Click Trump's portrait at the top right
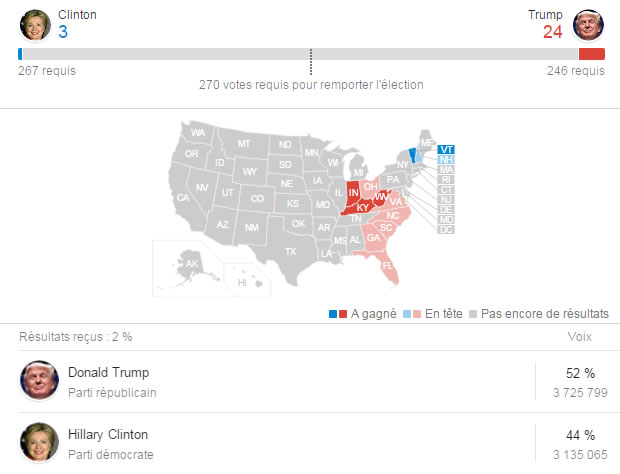 (588, 25)
